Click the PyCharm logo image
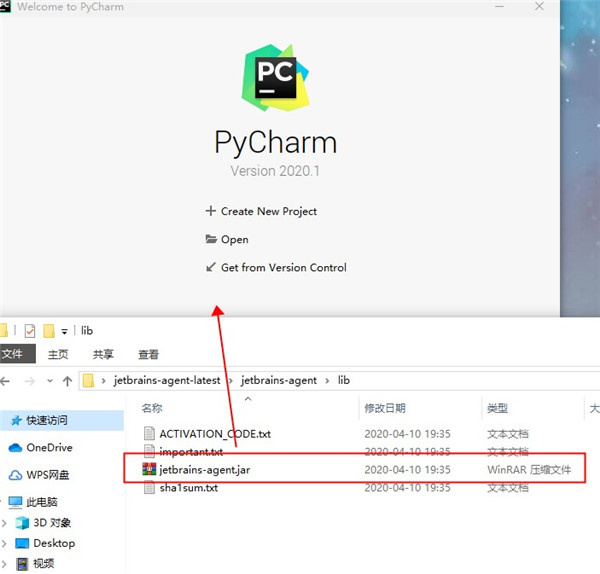This screenshot has height=574, width=600. 276,78
